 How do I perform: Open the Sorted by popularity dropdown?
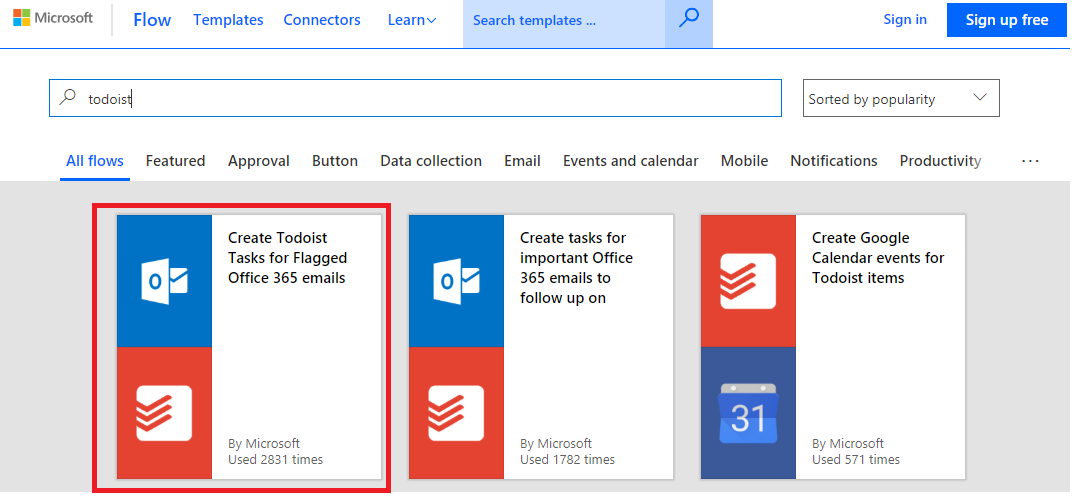tap(901, 98)
